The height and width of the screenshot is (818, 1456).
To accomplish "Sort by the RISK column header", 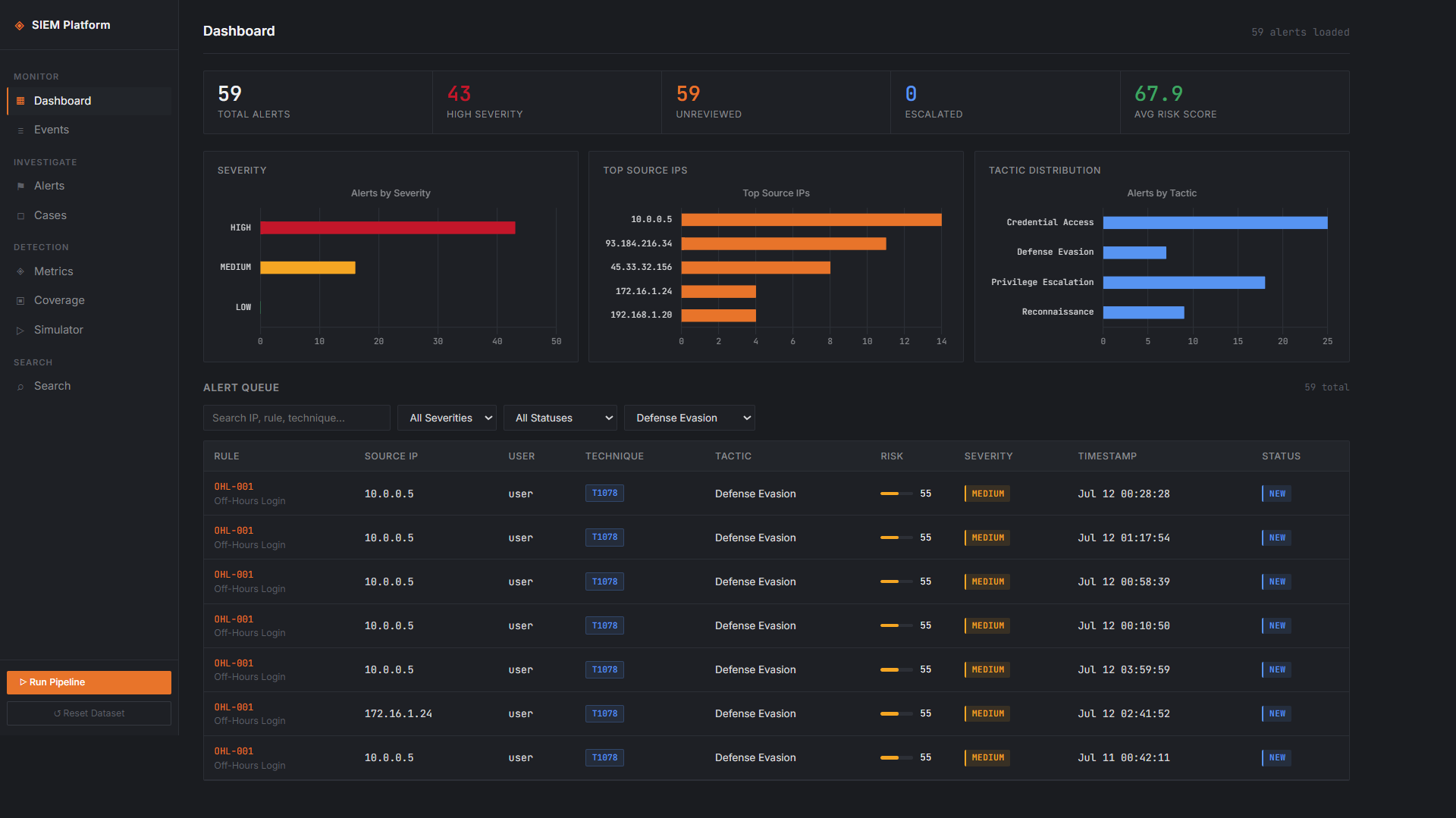I will [891, 456].
